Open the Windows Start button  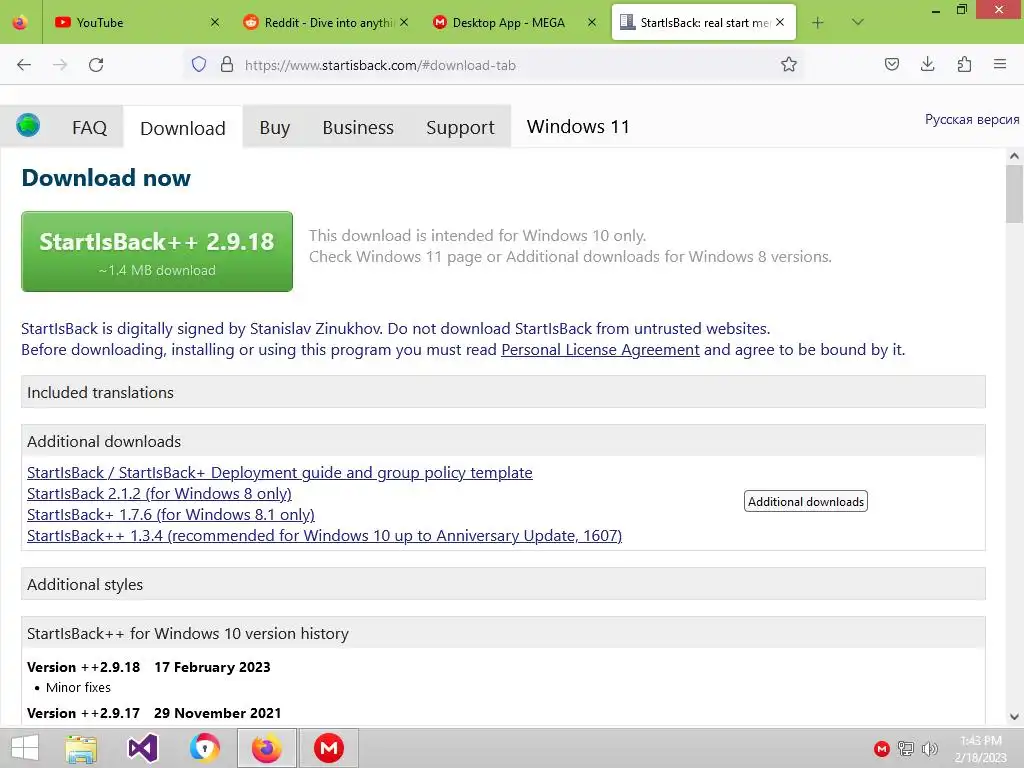tap(25, 748)
